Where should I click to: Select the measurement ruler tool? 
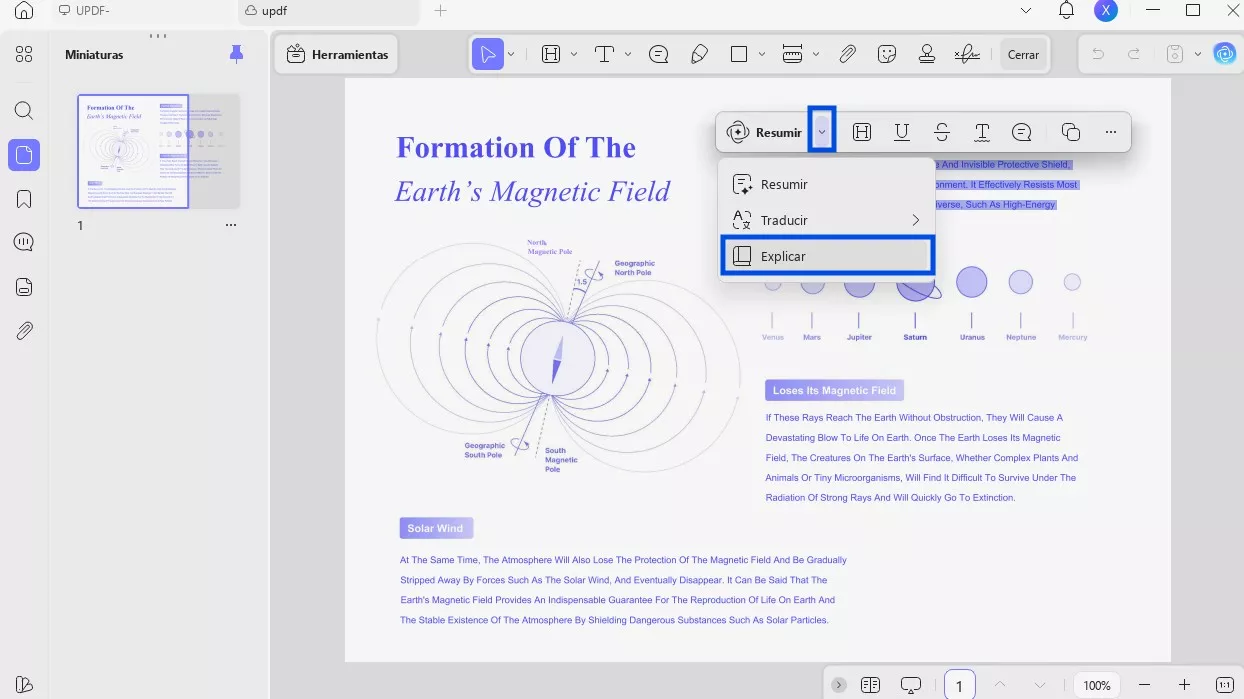[792, 55]
